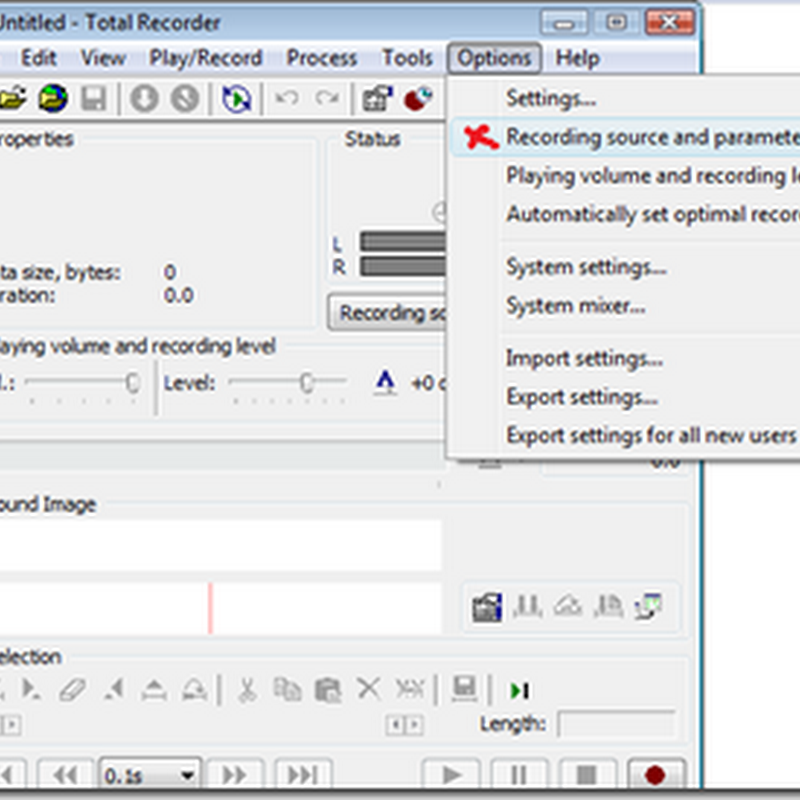
Task: Click the Pause transport button
Action: pos(519,775)
